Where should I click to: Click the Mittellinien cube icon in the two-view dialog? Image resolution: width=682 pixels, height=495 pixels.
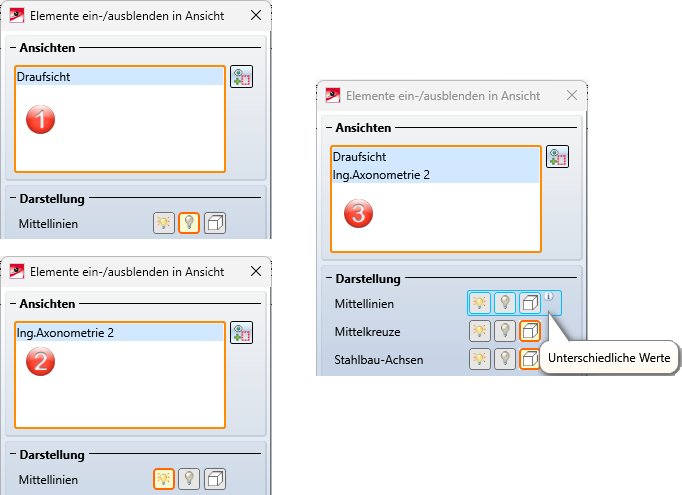(x=530, y=303)
